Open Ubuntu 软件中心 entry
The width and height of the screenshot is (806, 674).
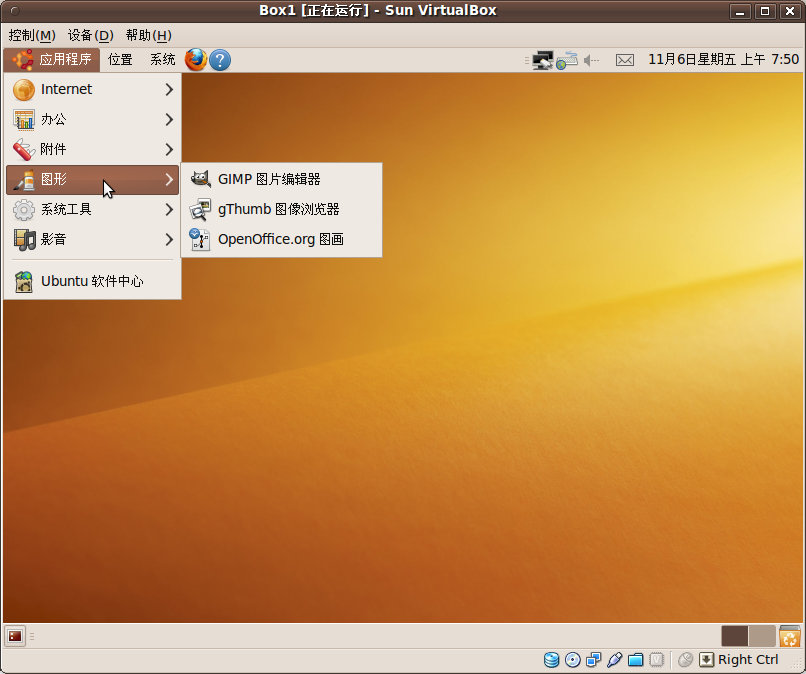pos(93,281)
